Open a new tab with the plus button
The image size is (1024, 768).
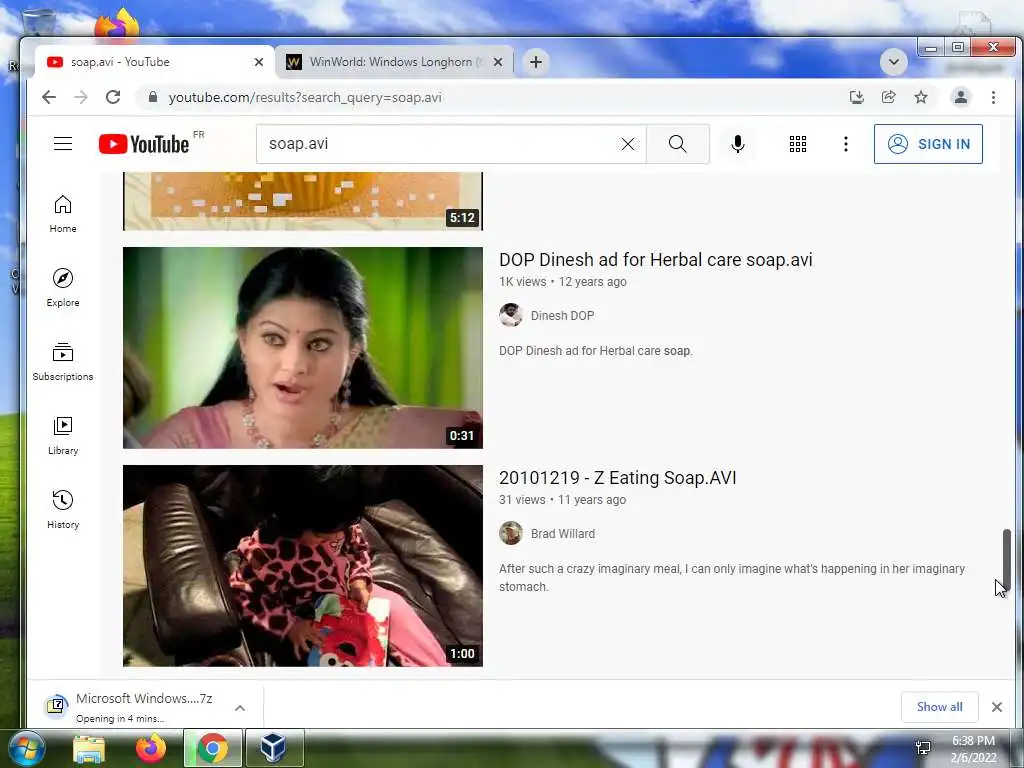[x=536, y=62]
